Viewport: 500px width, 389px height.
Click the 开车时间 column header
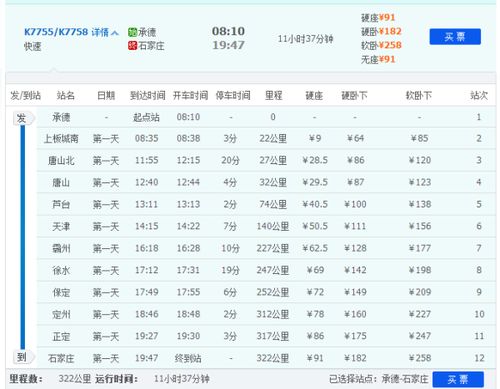click(x=190, y=96)
